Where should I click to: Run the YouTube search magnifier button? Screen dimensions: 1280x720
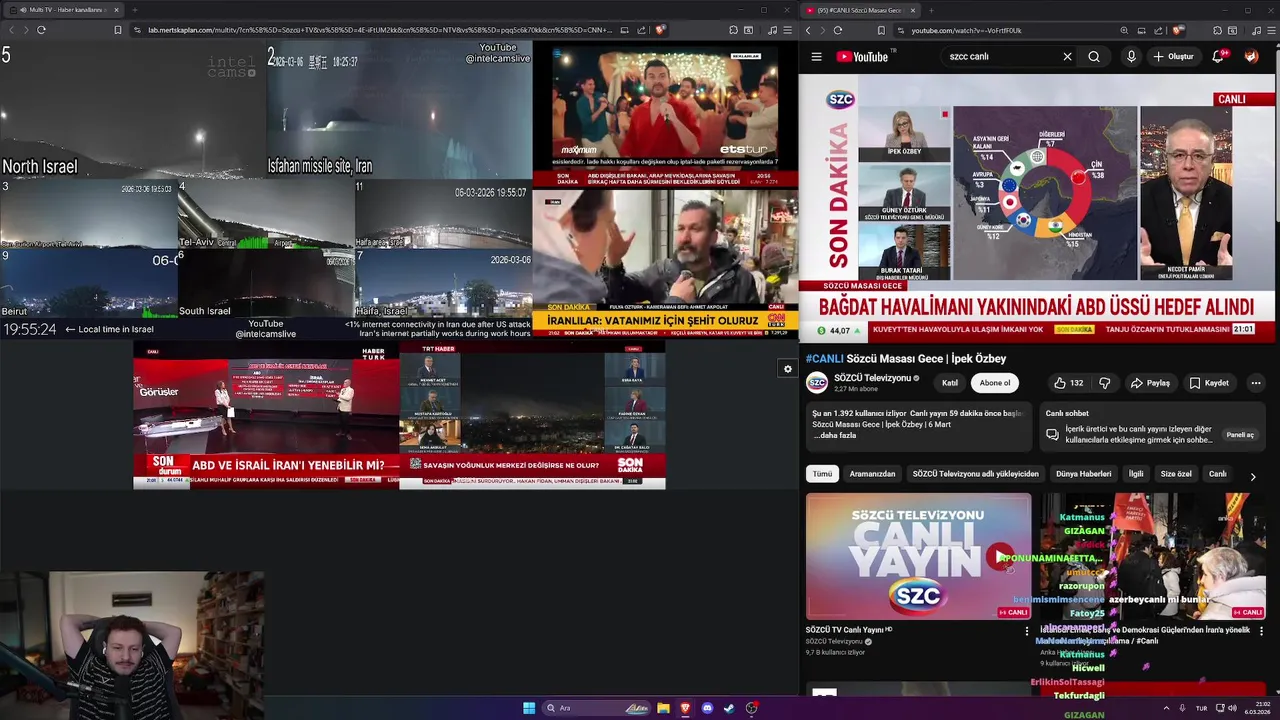(x=1094, y=57)
